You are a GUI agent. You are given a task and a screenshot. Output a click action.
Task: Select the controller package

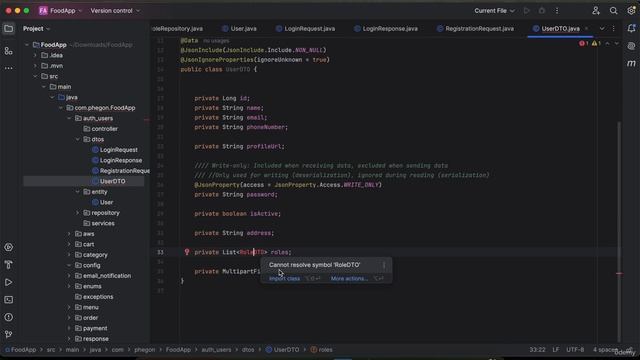click(104, 129)
